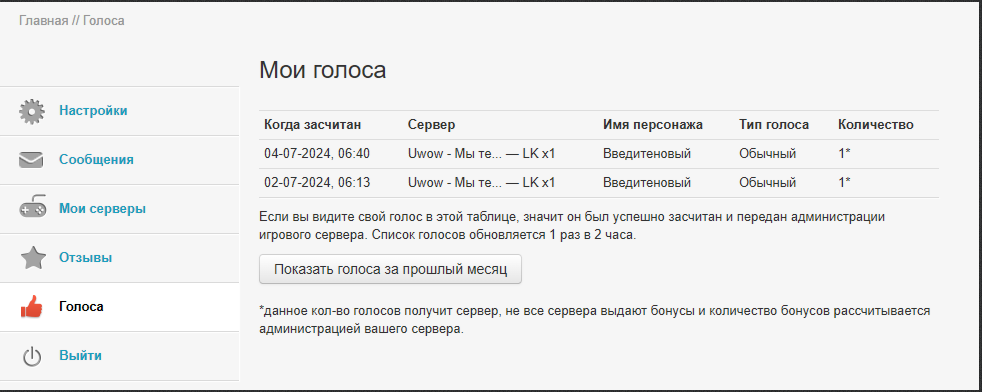Click the Когда засчитан column header
982x392 pixels.
[x=313, y=125]
